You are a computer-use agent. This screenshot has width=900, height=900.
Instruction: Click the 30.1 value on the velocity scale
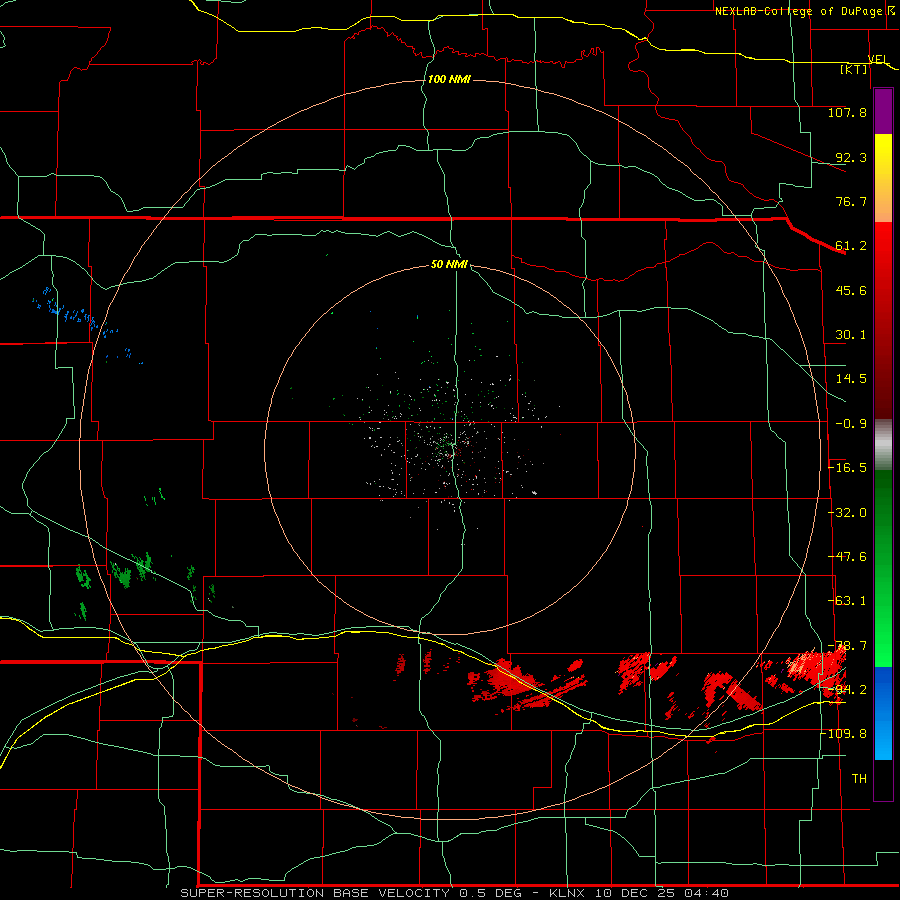tap(851, 335)
